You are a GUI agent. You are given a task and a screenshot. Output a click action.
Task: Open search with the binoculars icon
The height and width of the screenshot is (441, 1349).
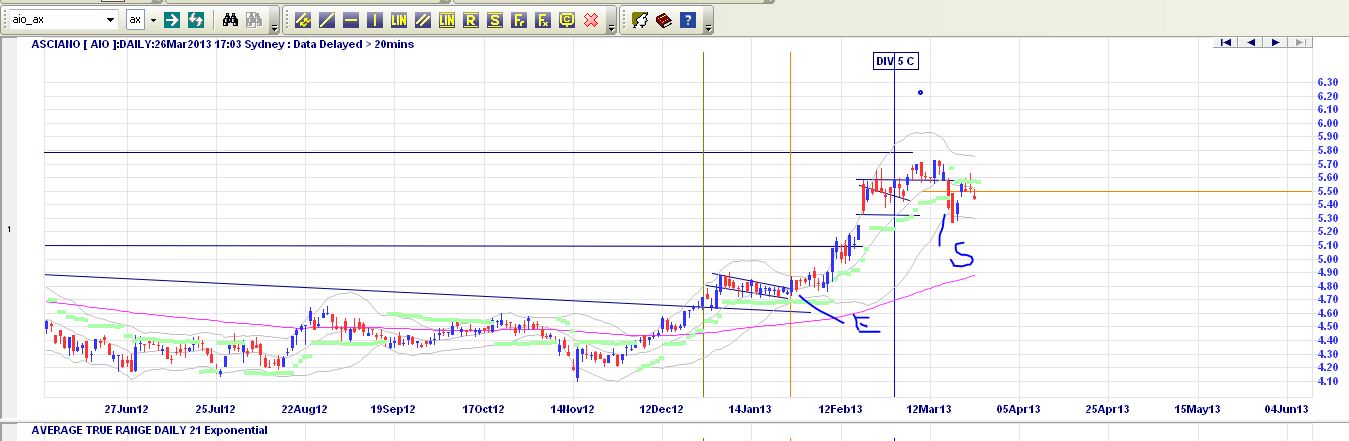[230, 19]
